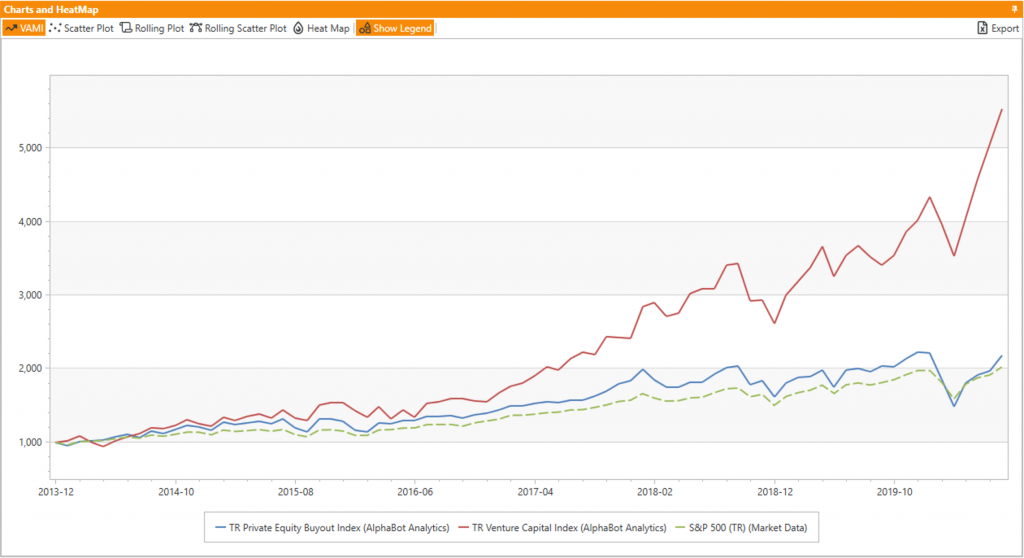Display the Heat Map view

click(321, 28)
